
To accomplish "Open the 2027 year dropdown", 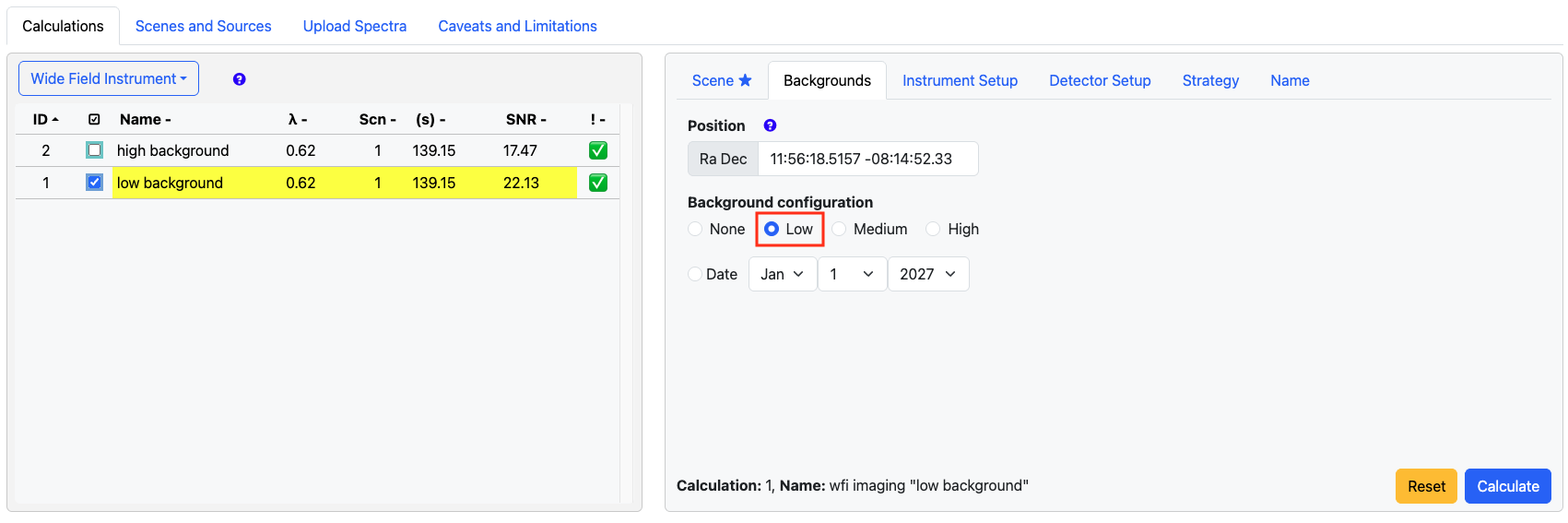I will pyautogui.click(x=927, y=274).
